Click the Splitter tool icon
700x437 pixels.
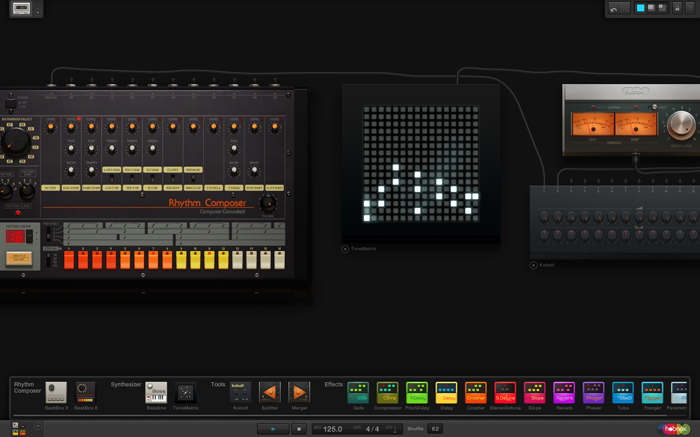coord(269,392)
